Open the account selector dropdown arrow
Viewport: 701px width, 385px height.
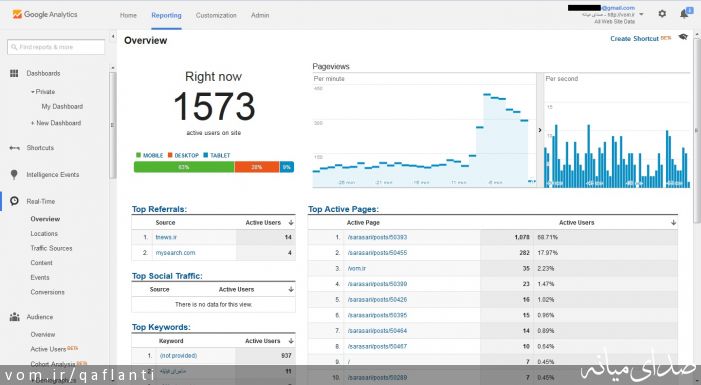click(642, 14)
